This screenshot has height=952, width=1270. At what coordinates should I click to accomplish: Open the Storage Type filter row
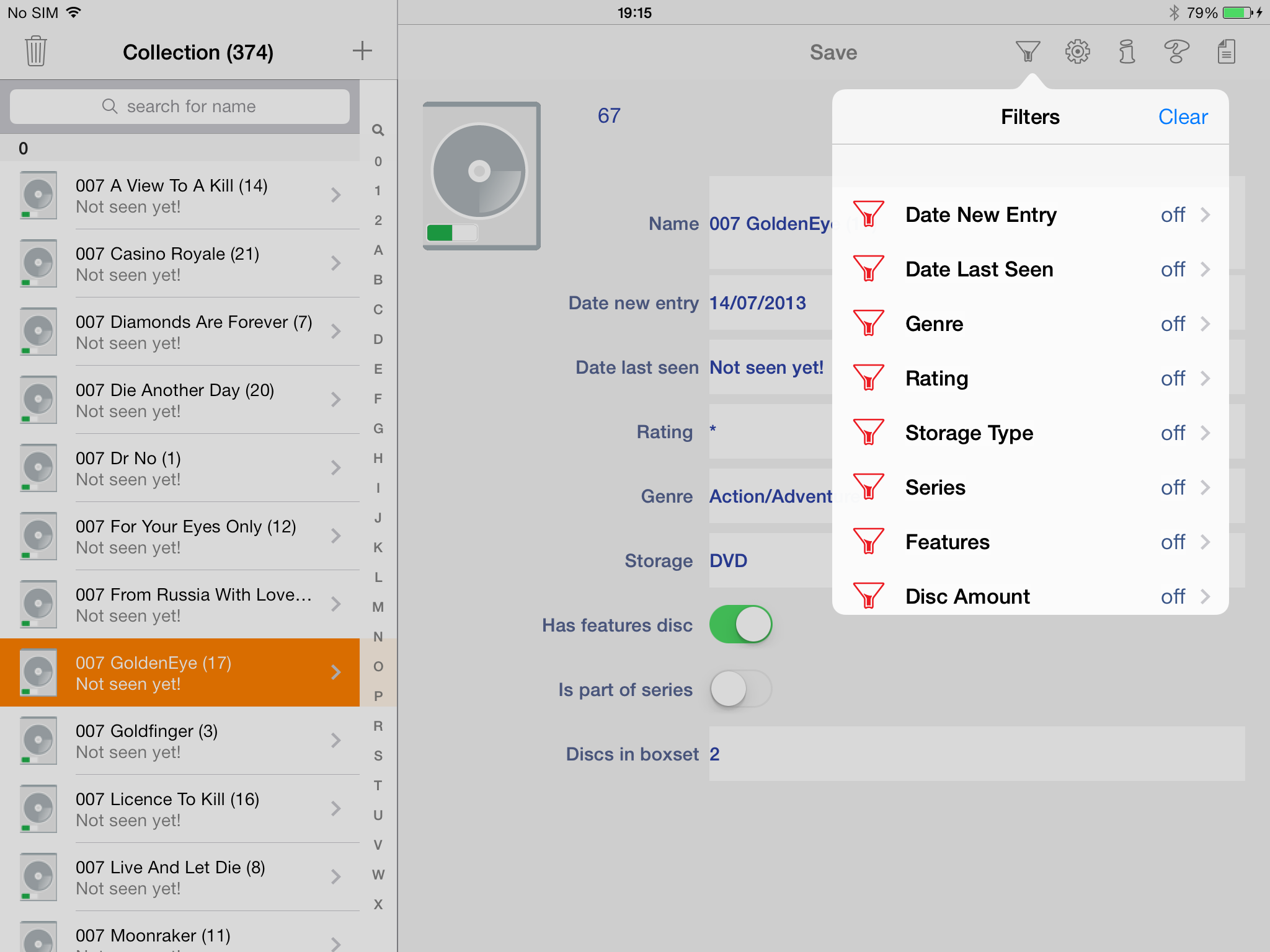coord(1029,433)
